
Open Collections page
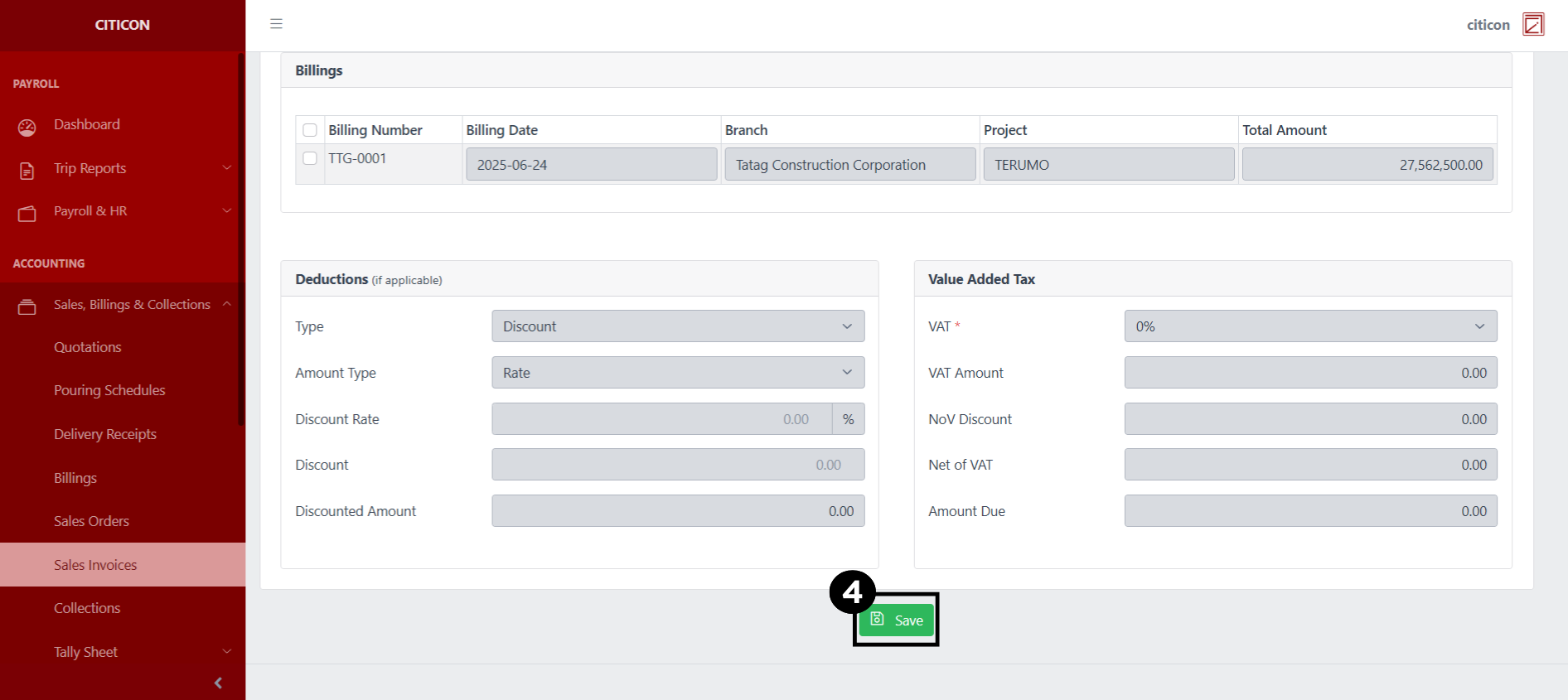pyautogui.click(x=87, y=608)
